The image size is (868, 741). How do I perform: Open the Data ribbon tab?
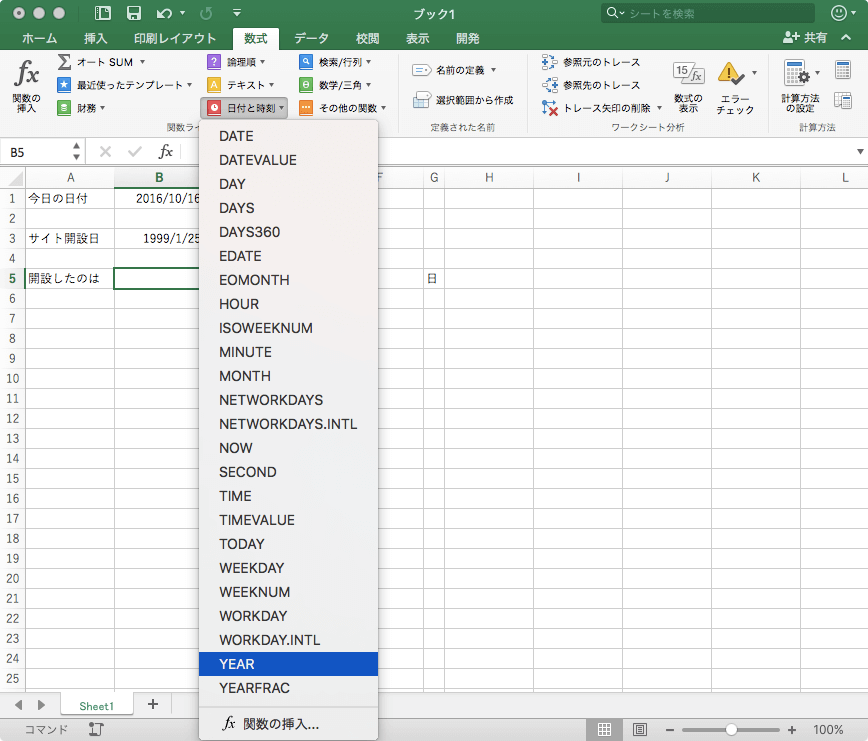(x=311, y=38)
